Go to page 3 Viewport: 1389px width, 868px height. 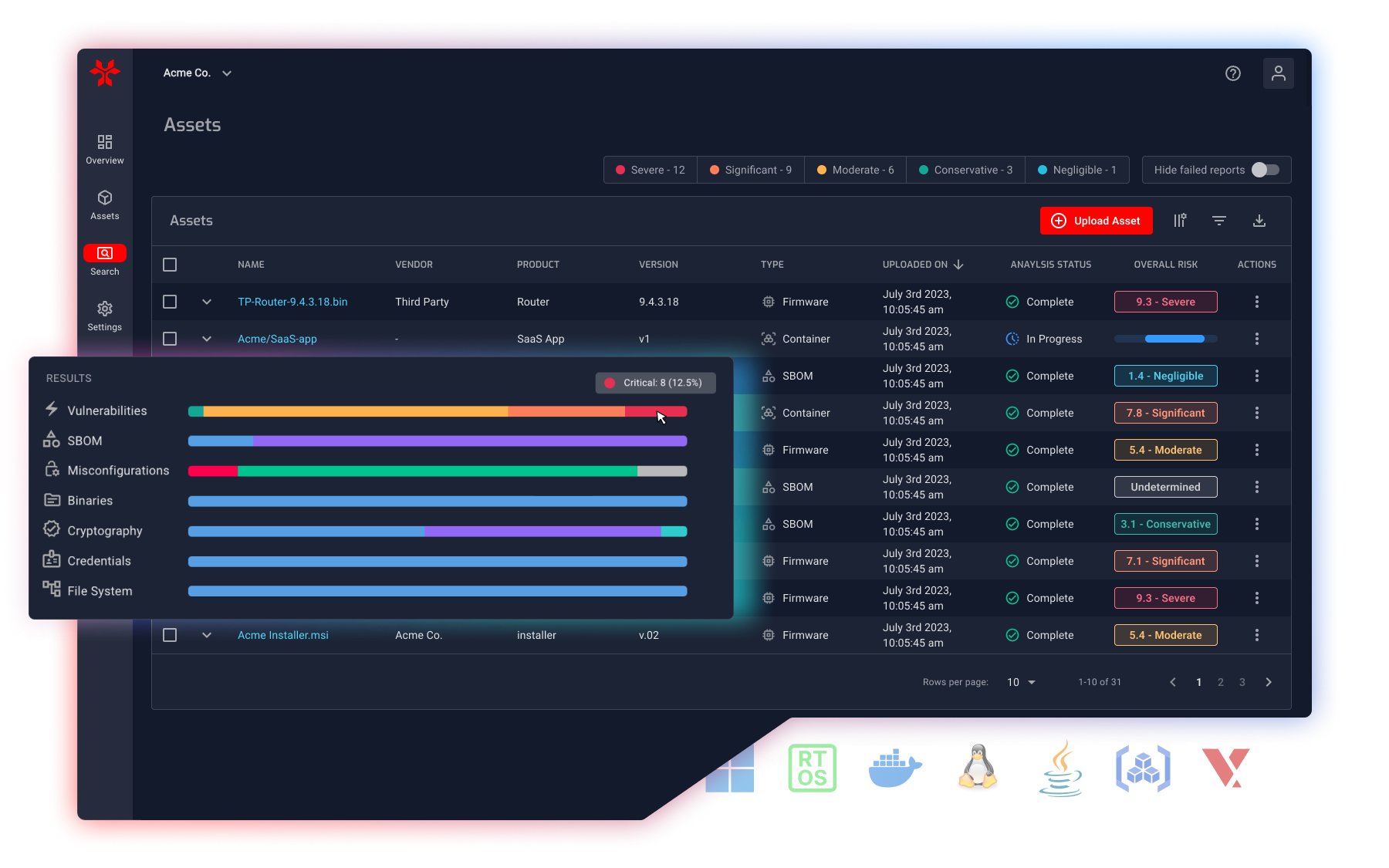1242,682
